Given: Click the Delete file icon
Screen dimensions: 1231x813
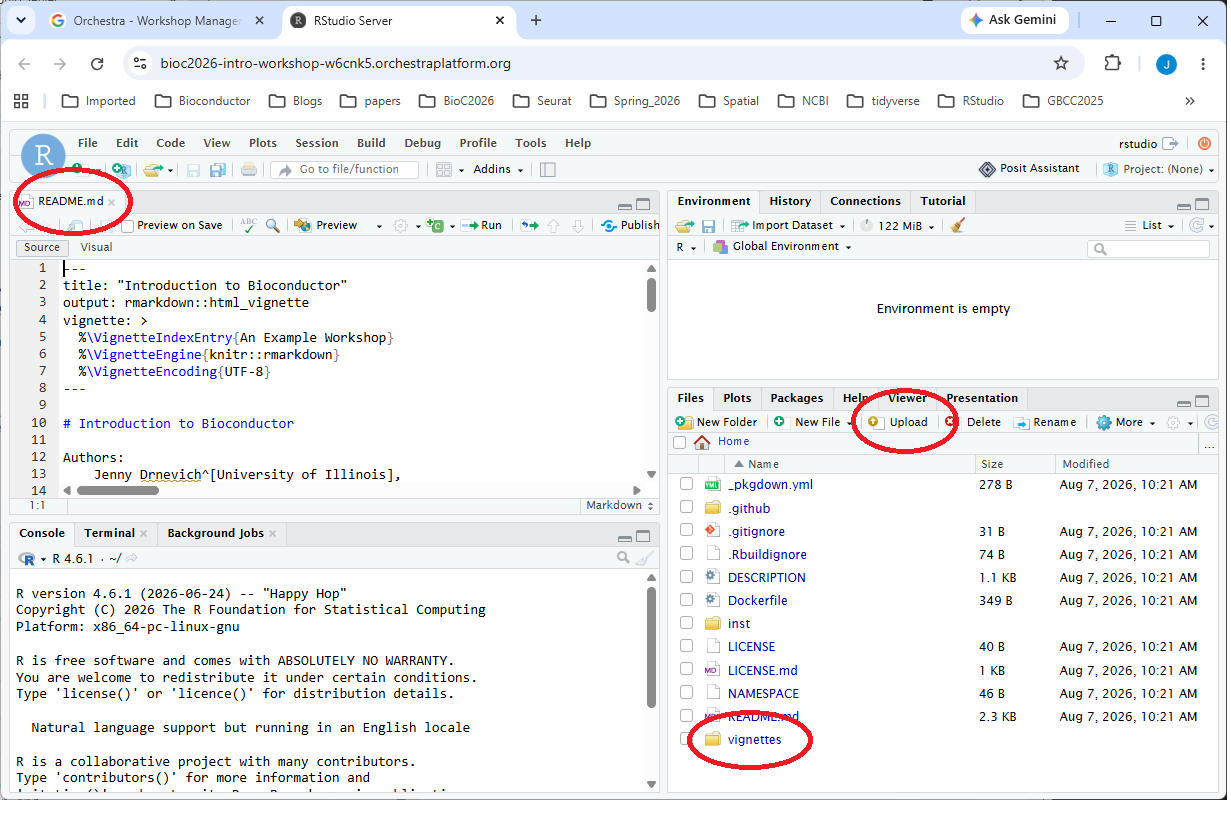Looking at the screenshot, I should pos(950,423).
